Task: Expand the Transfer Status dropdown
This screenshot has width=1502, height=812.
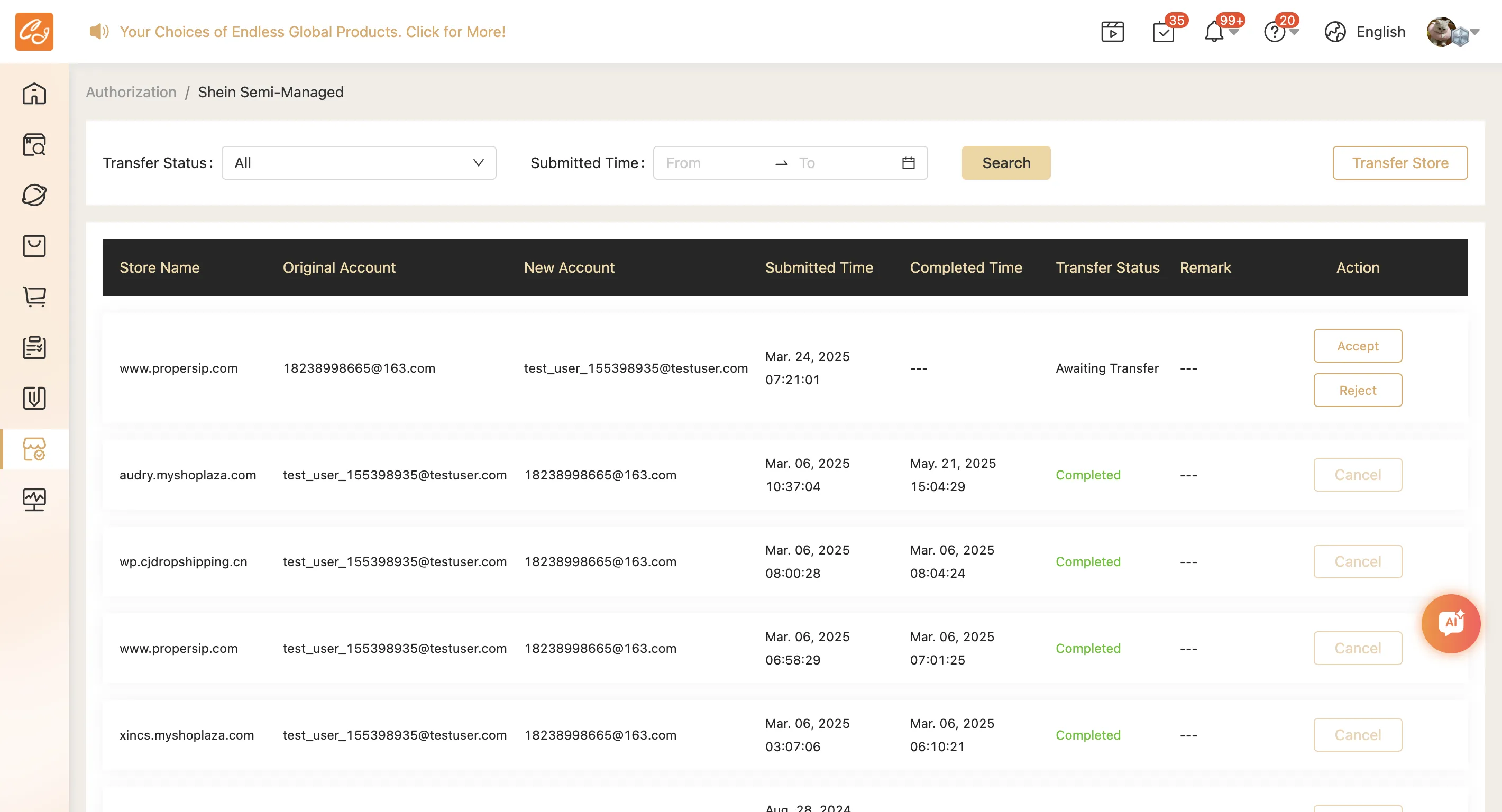Action: 359,163
